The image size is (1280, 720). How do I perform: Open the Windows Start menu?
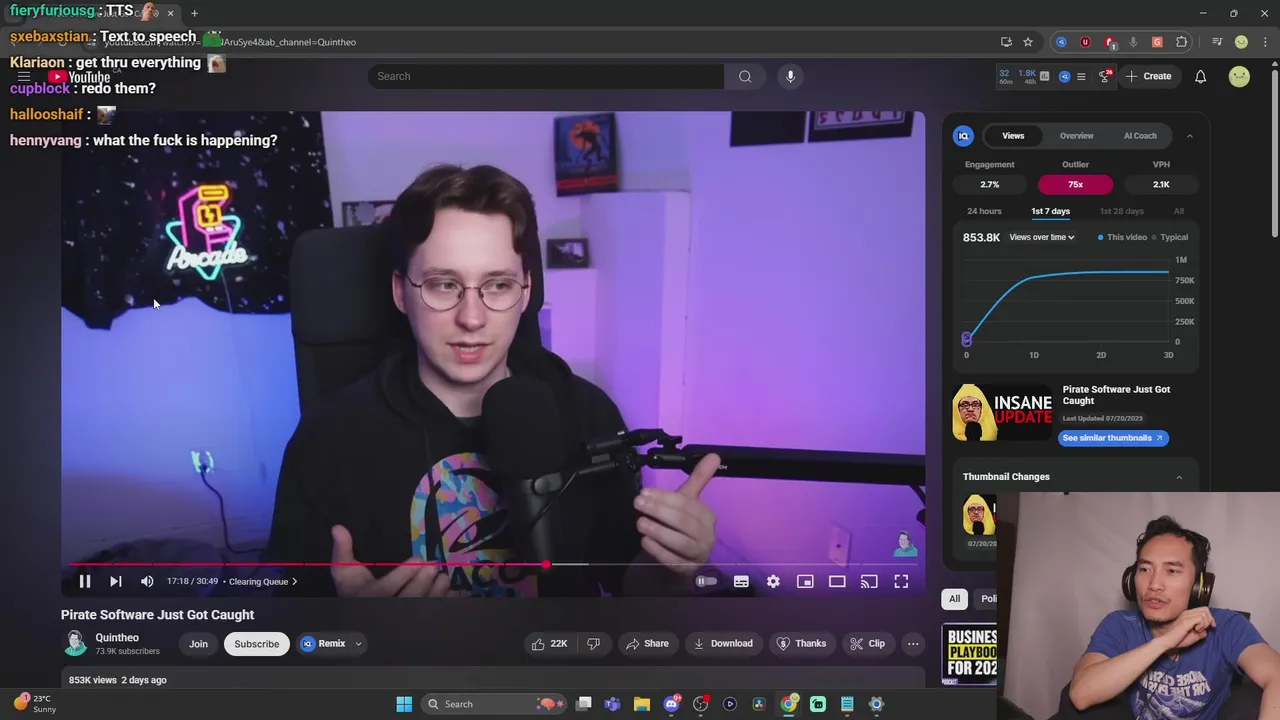pyautogui.click(x=404, y=704)
